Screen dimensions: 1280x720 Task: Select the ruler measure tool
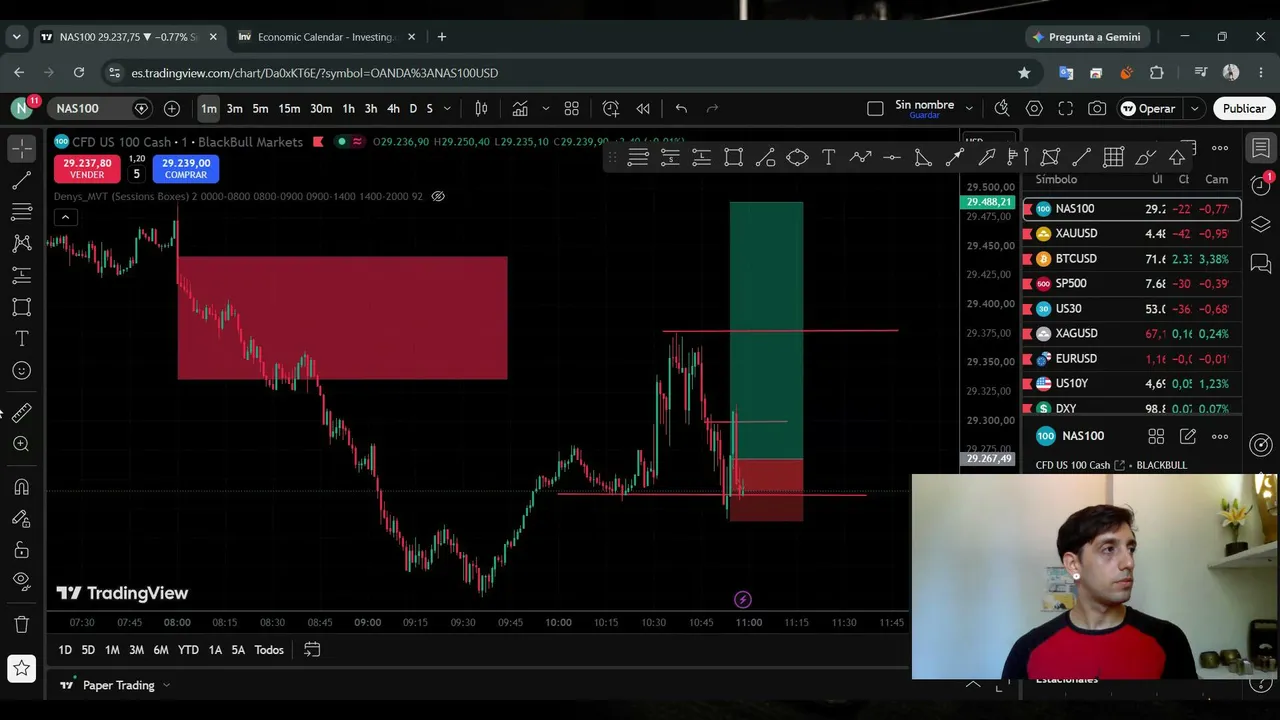tap(21, 412)
